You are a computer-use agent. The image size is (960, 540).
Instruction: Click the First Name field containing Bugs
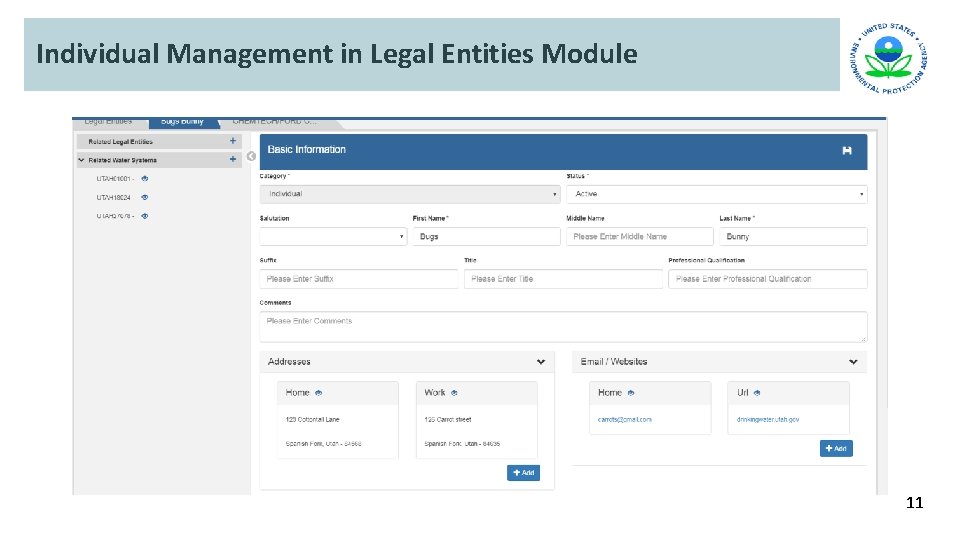coord(486,236)
